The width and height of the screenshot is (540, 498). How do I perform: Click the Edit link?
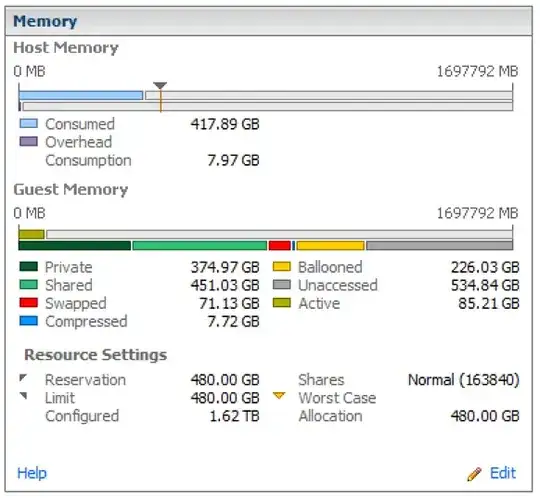click(503, 473)
